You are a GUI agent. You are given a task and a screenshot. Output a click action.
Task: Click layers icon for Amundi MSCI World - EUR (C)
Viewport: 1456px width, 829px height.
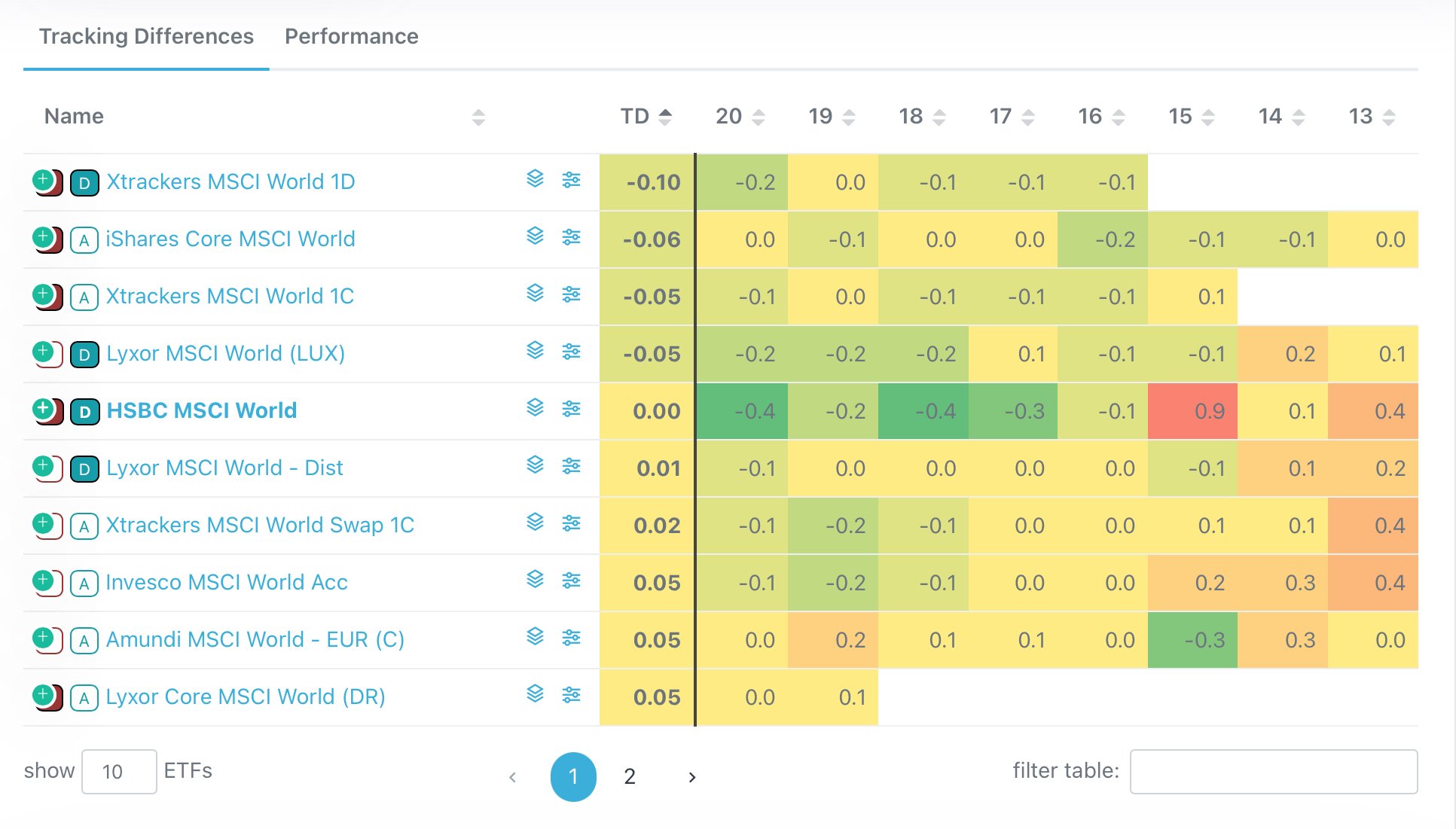[535, 636]
